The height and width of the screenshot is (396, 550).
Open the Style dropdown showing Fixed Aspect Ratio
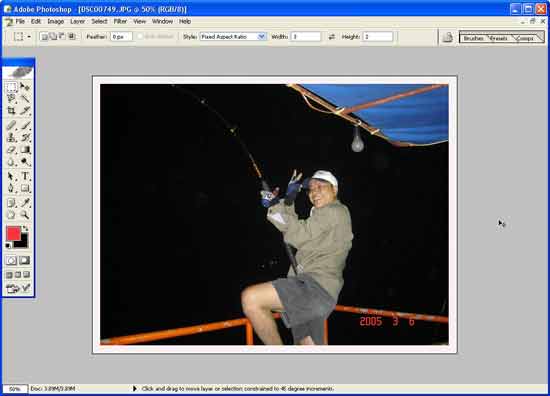click(x=233, y=36)
